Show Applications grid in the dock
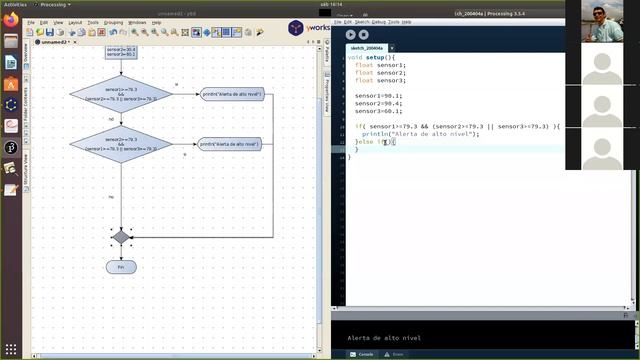Screen dimensions: 640x360 (11, 349)
